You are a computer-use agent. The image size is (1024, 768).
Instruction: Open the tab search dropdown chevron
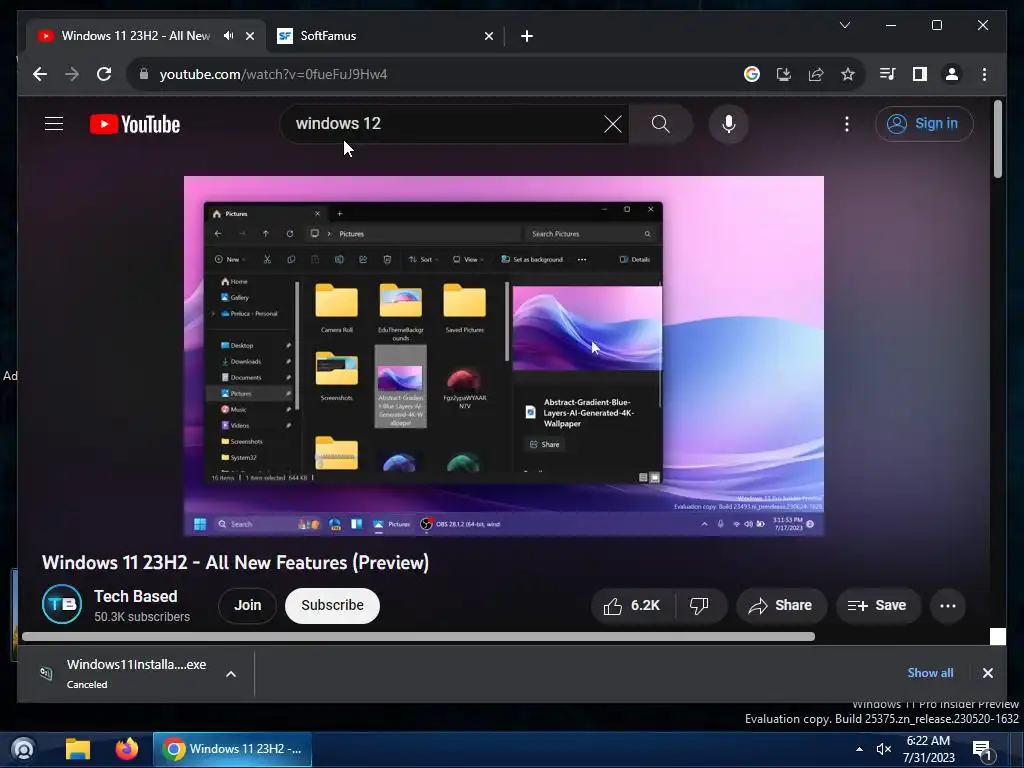click(x=844, y=25)
